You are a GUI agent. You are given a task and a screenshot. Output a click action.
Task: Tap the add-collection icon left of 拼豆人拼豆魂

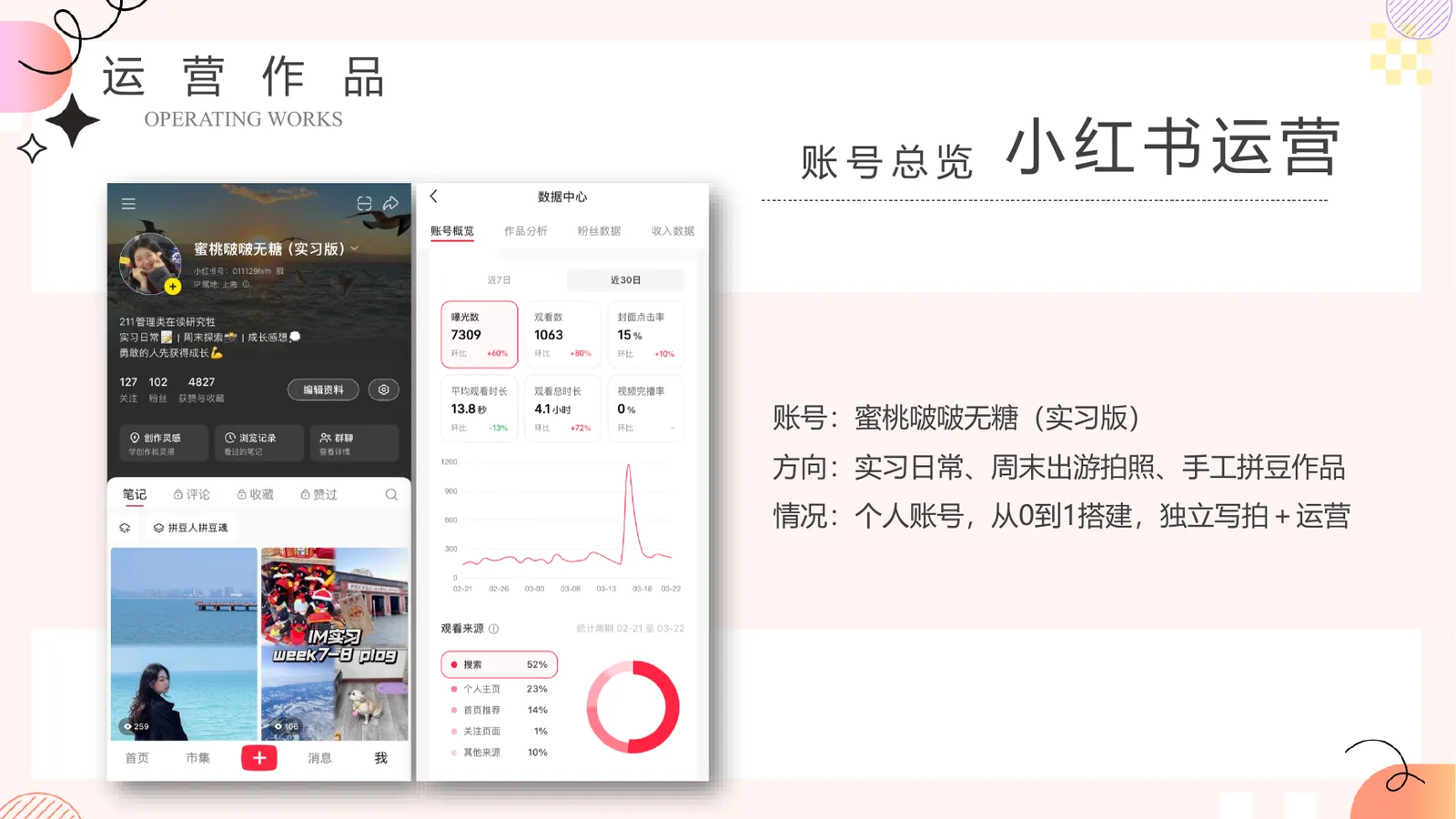pyautogui.click(x=125, y=528)
